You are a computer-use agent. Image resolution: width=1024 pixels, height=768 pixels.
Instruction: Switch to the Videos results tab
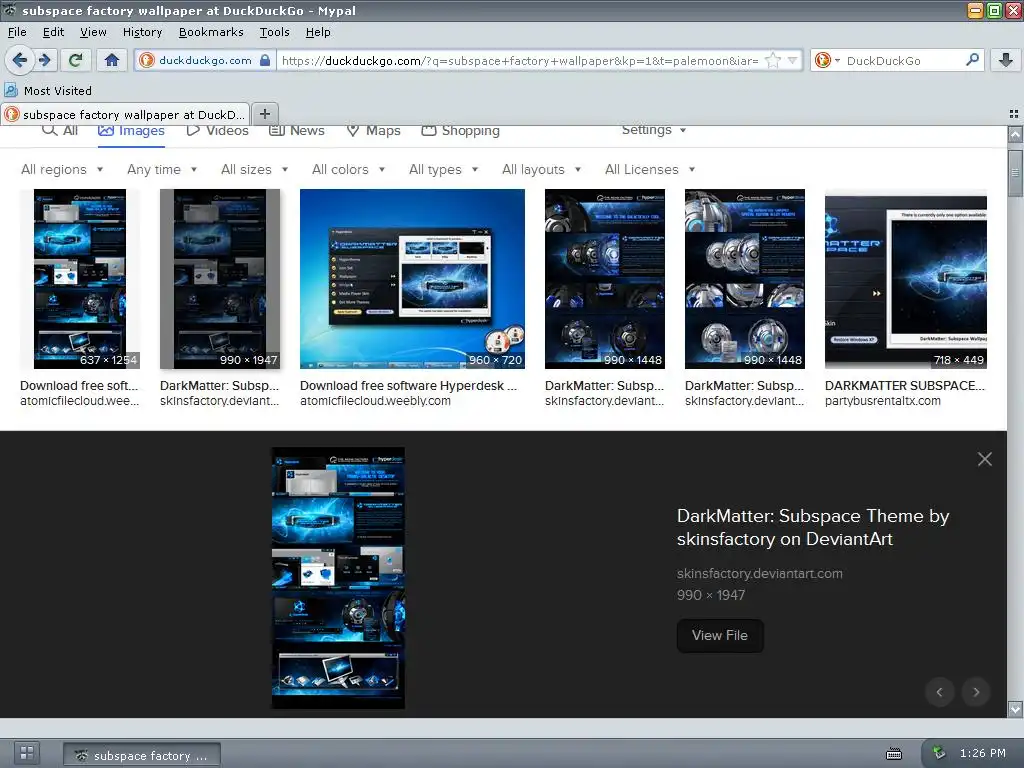[x=217, y=131]
